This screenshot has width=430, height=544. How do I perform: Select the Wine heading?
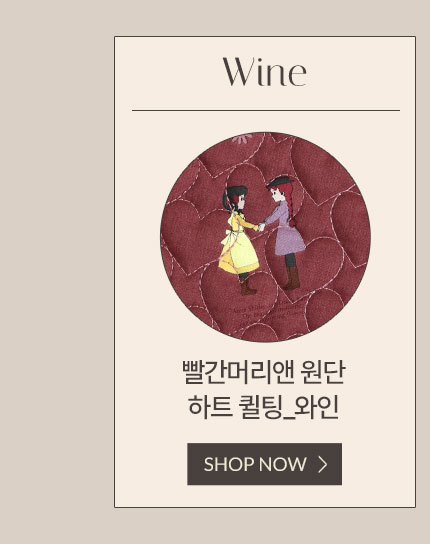[264, 73]
